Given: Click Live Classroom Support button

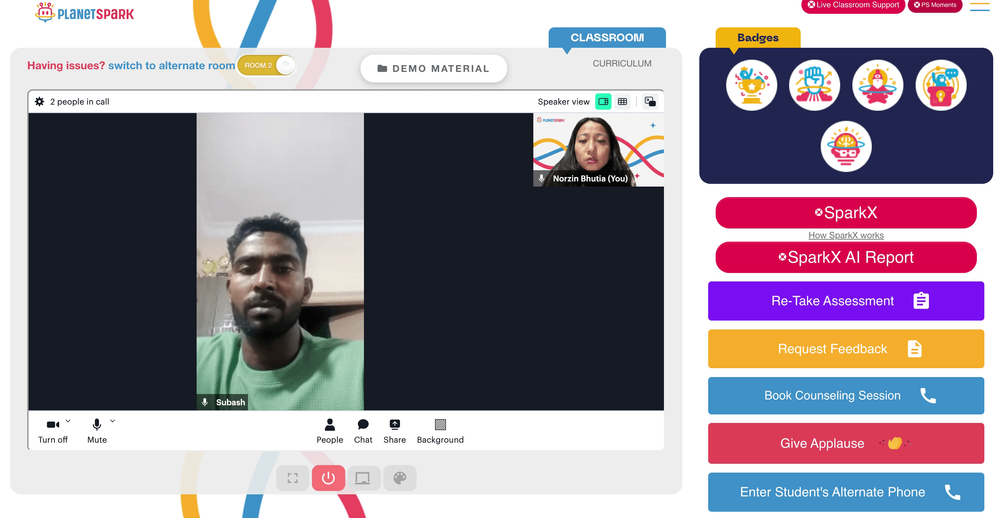Looking at the screenshot, I should pyautogui.click(x=853, y=5).
